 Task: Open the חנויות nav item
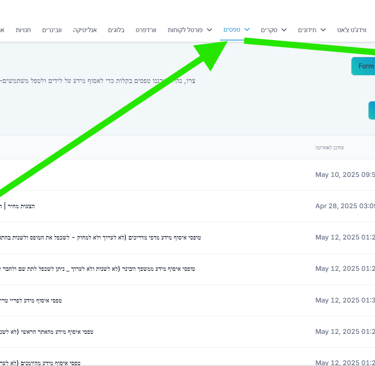[23, 30]
